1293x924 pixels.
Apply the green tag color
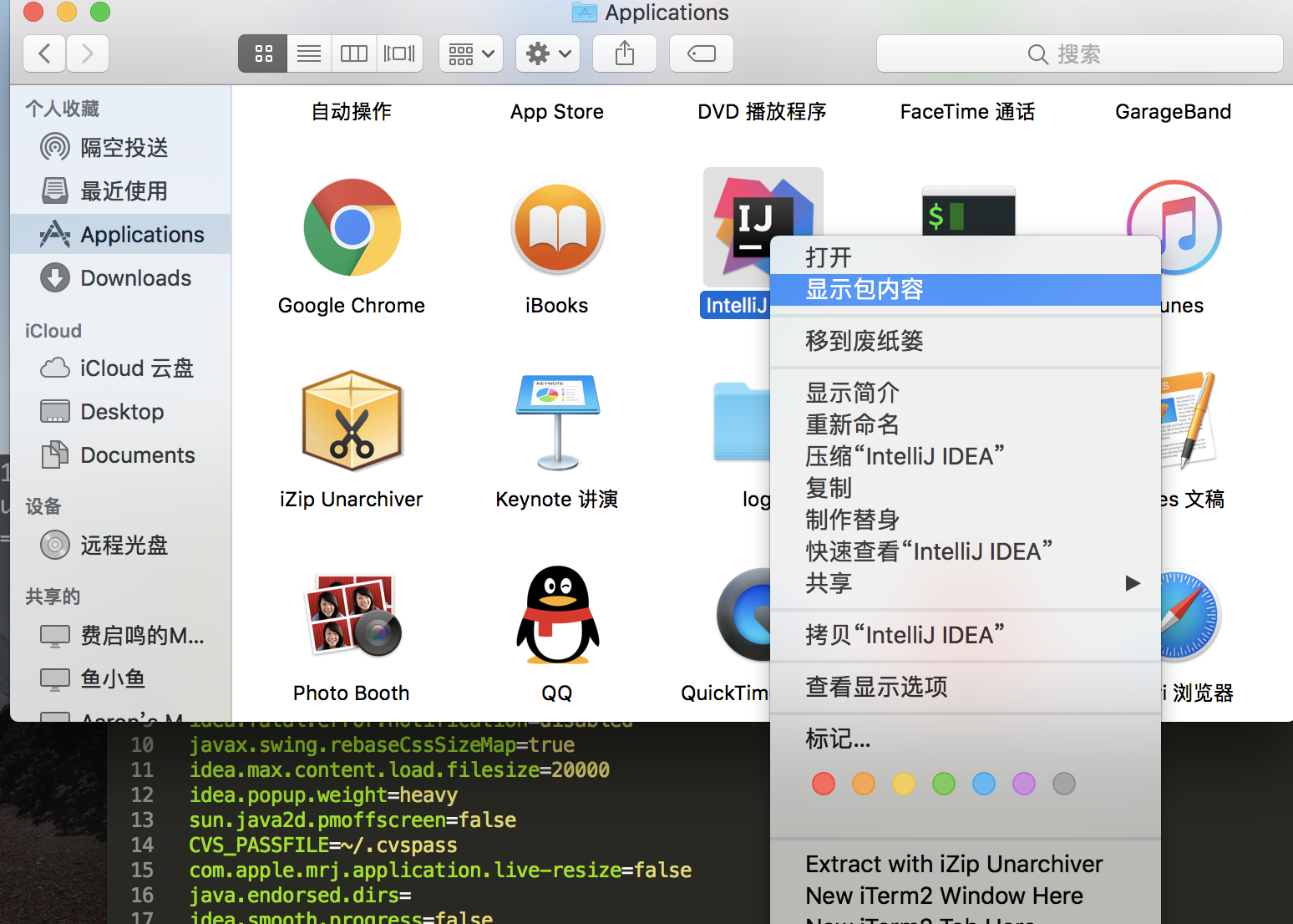[944, 784]
